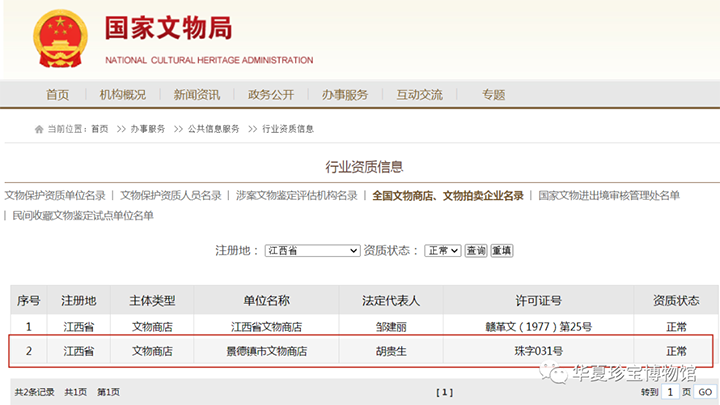Click legal representative 邹建丽
Screen dimensions: 720x405
point(391,327)
